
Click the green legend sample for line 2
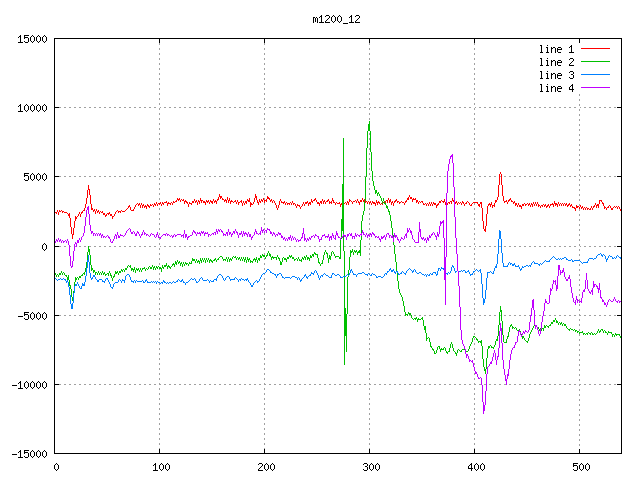pos(596,62)
